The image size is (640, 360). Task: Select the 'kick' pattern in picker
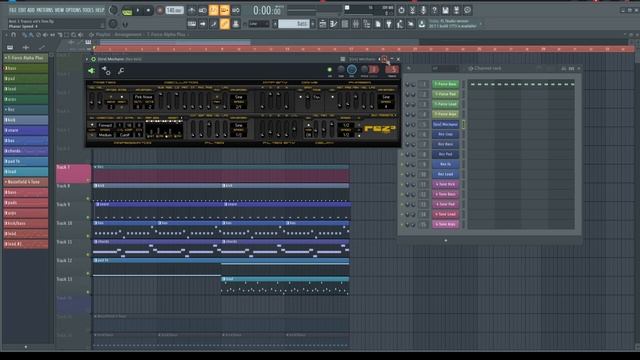coord(26,120)
